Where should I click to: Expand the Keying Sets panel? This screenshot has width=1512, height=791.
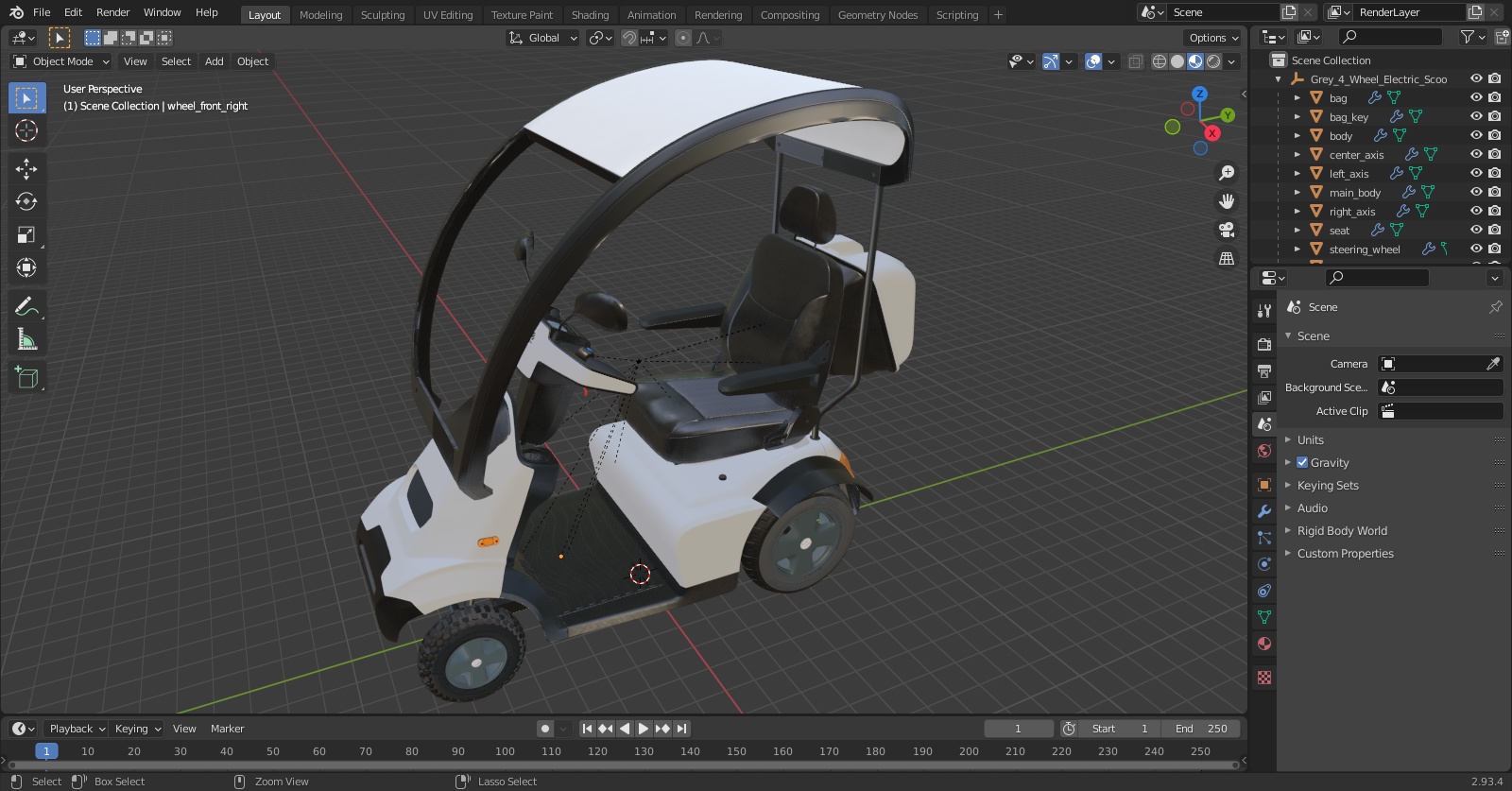[1328, 485]
